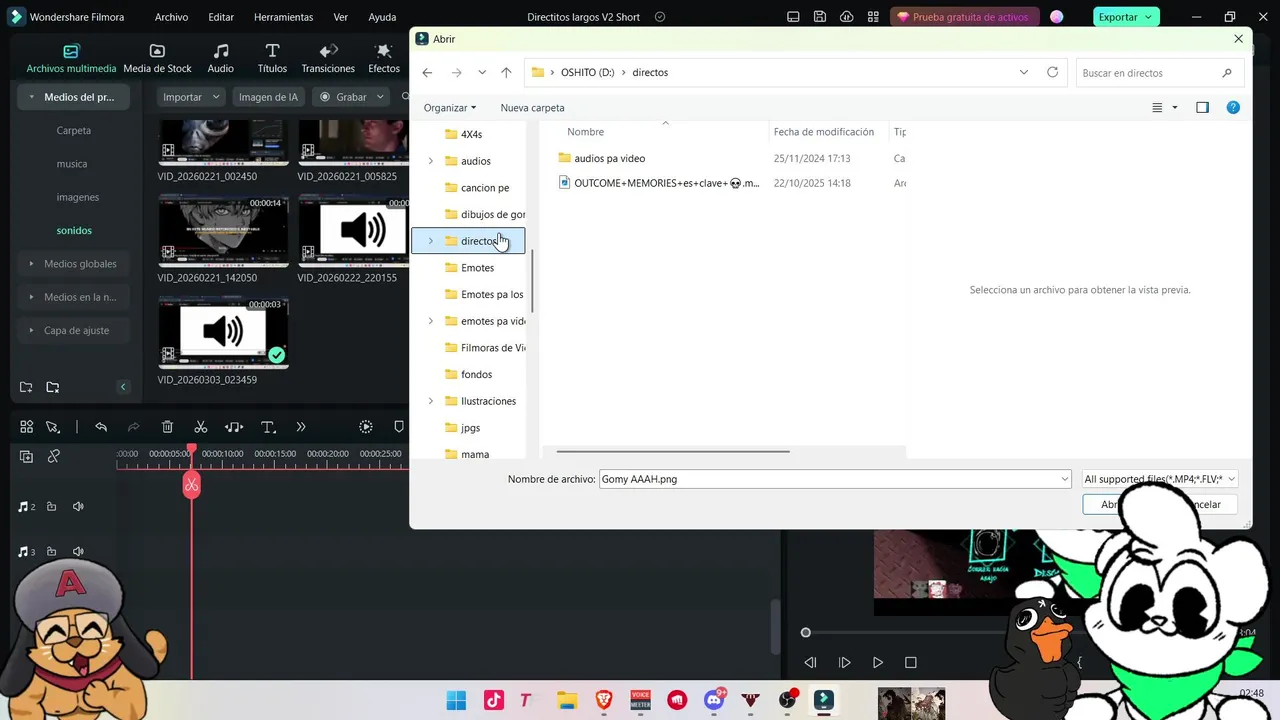Click the split scissors tool
The height and width of the screenshot is (720, 1280).
click(x=201, y=427)
